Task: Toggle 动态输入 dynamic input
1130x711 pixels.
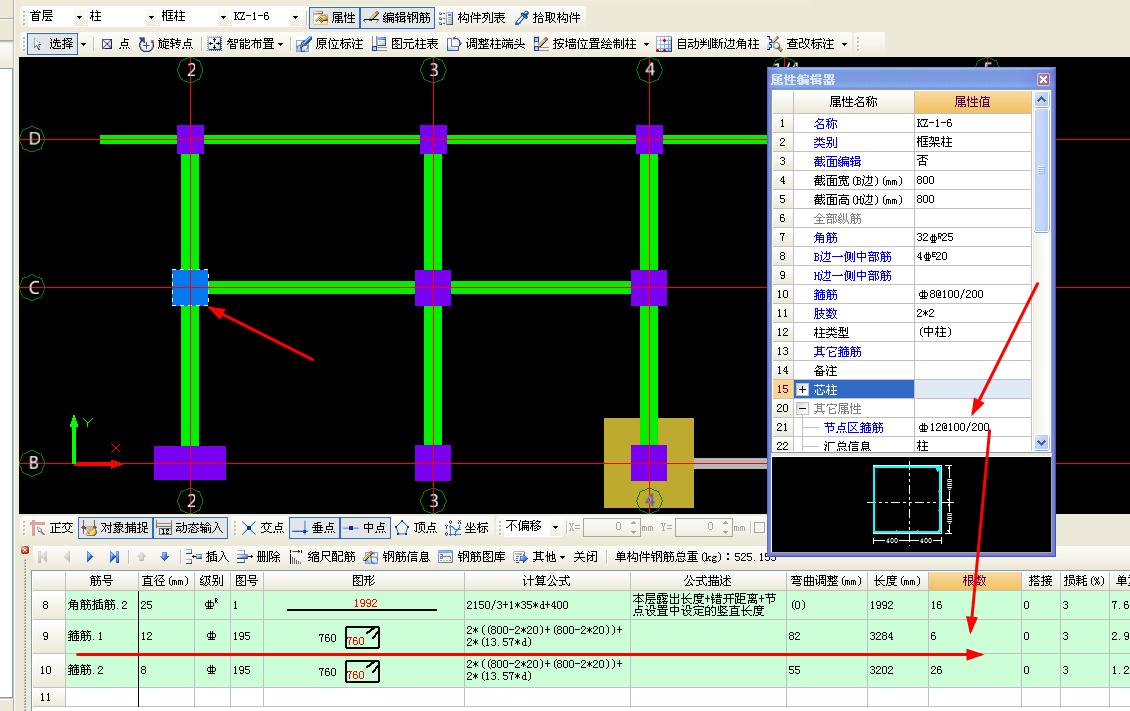Action: (190, 528)
